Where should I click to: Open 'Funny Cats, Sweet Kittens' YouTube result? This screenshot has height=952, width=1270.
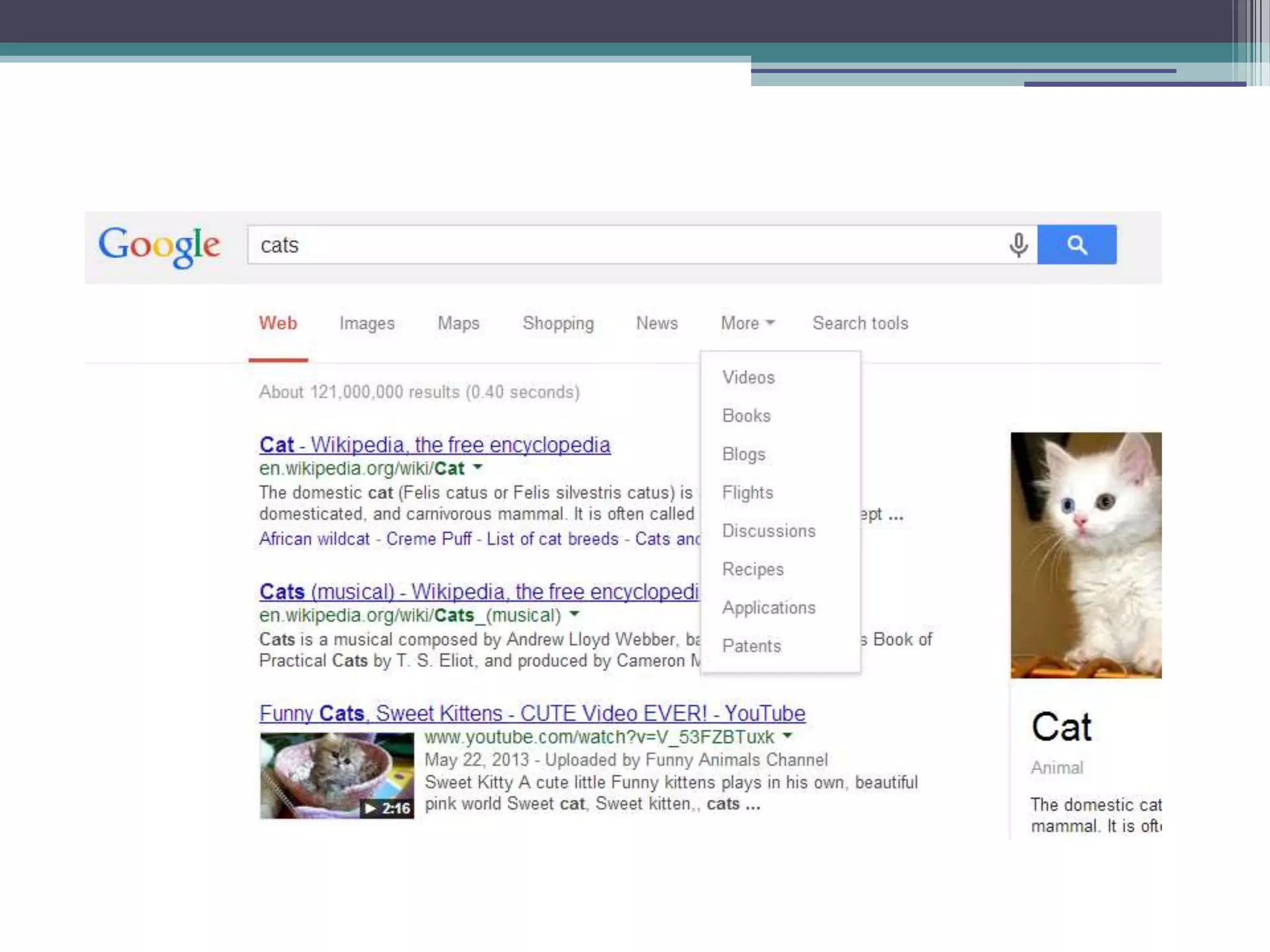(532, 713)
